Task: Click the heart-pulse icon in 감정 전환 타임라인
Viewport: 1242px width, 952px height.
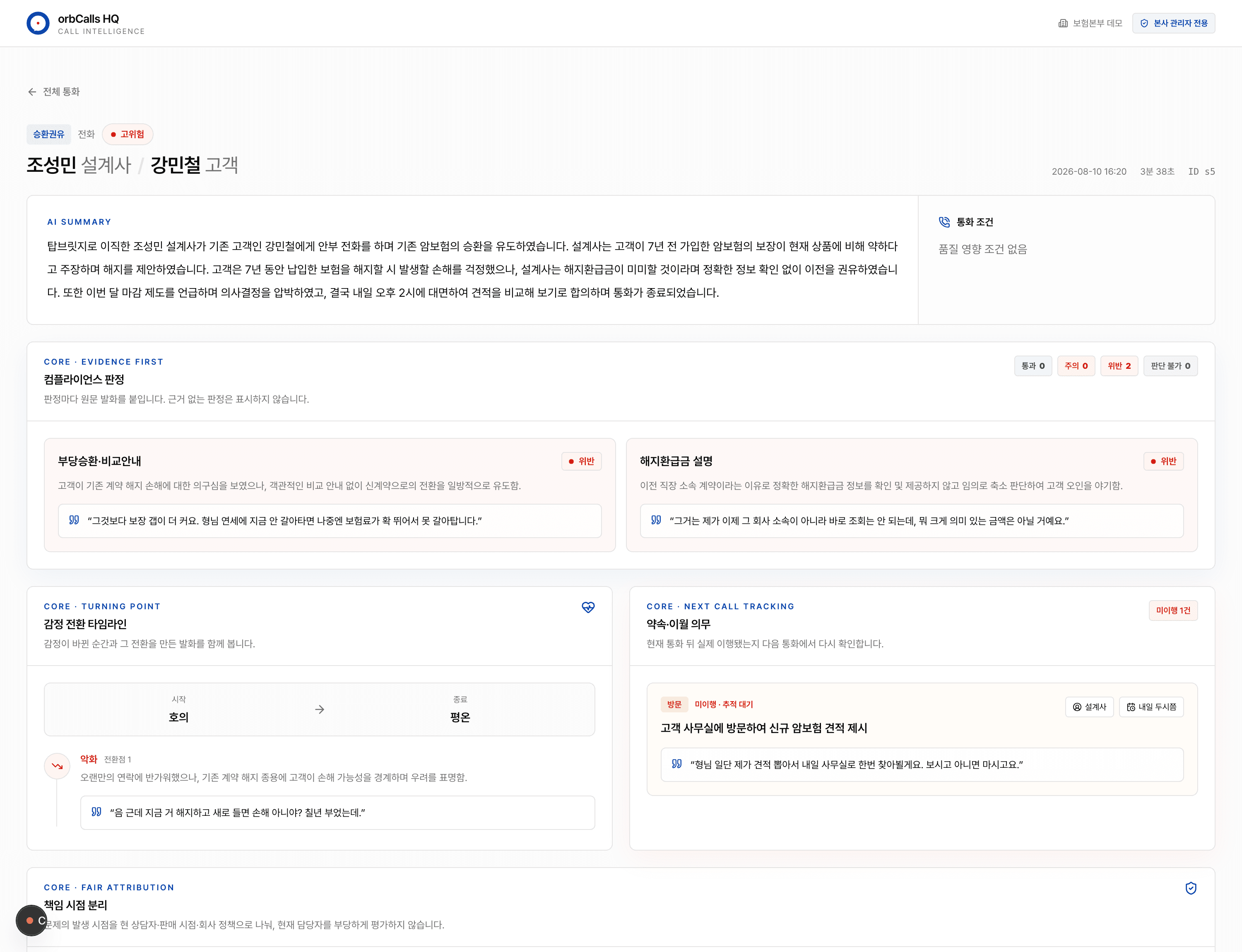Action: tap(588, 607)
